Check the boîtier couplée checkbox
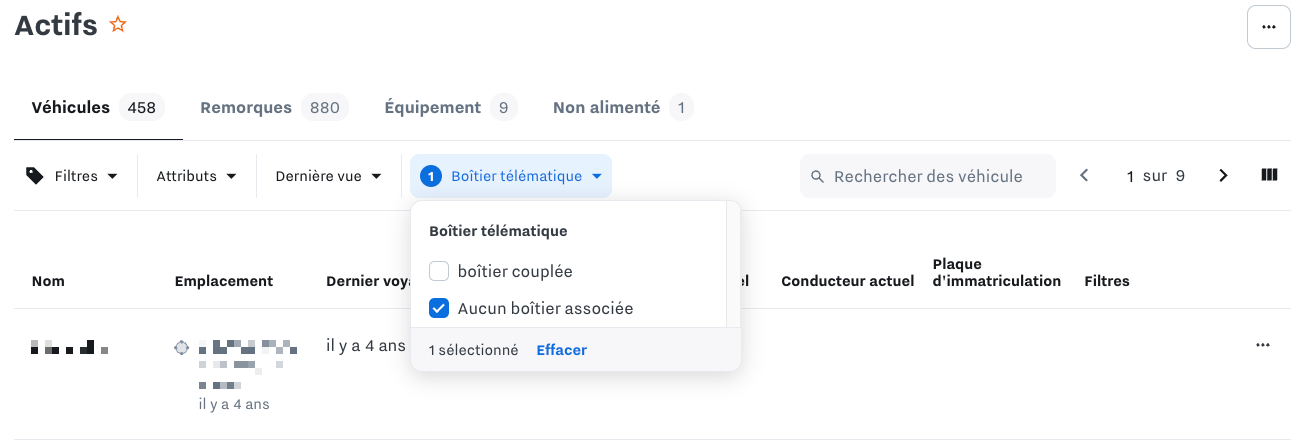Viewport: 1299px width, 441px height. (439, 271)
